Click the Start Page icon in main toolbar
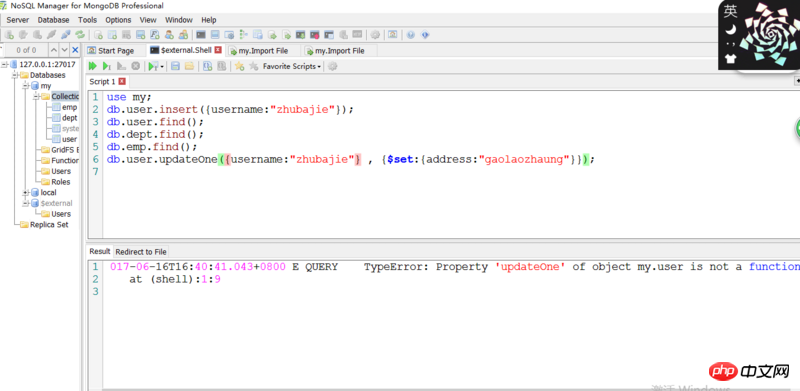The height and width of the screenshot is (391, 800). coord(392,35)
